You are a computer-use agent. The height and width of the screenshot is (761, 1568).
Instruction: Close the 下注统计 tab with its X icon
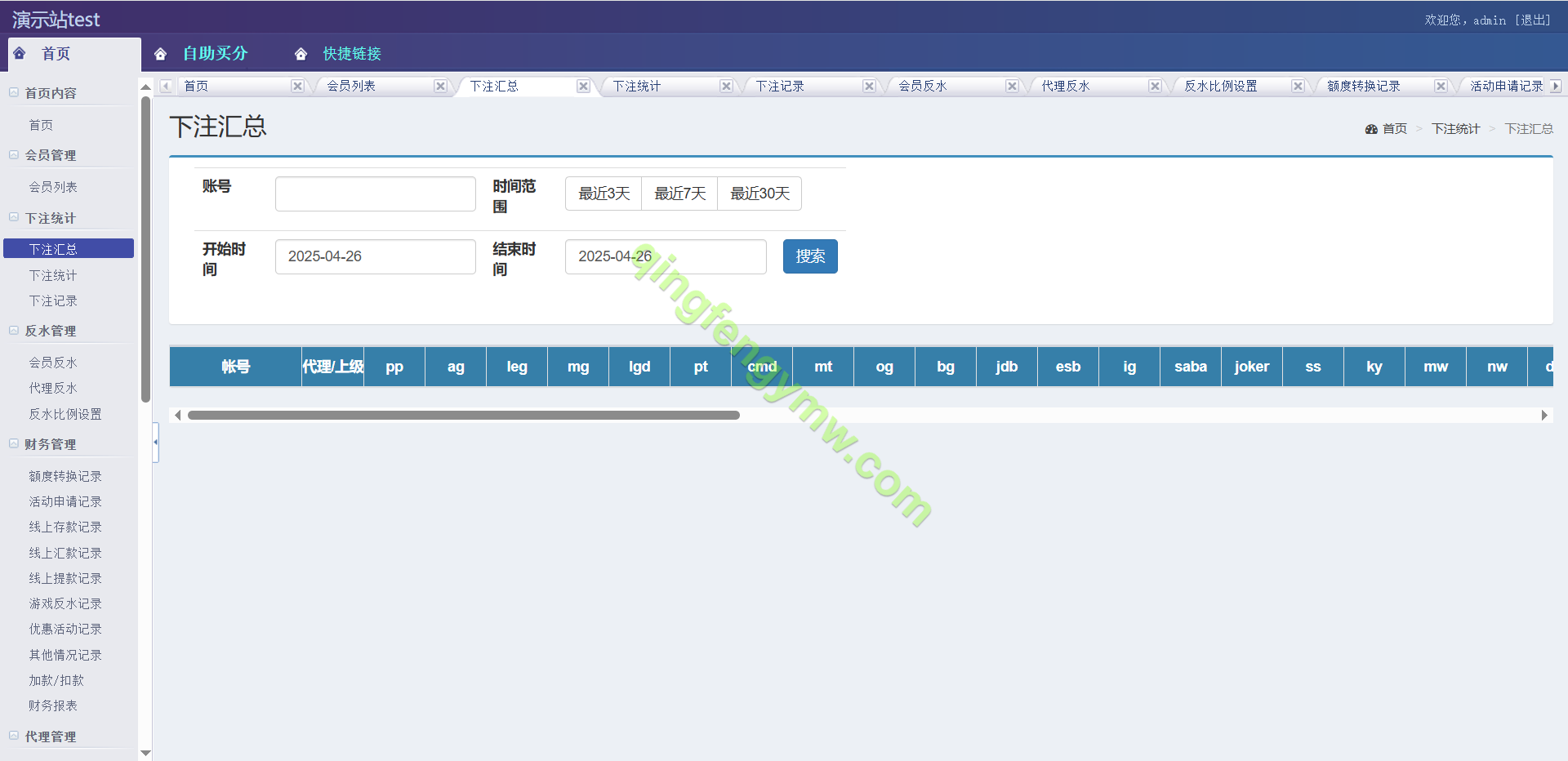[726, 86]
